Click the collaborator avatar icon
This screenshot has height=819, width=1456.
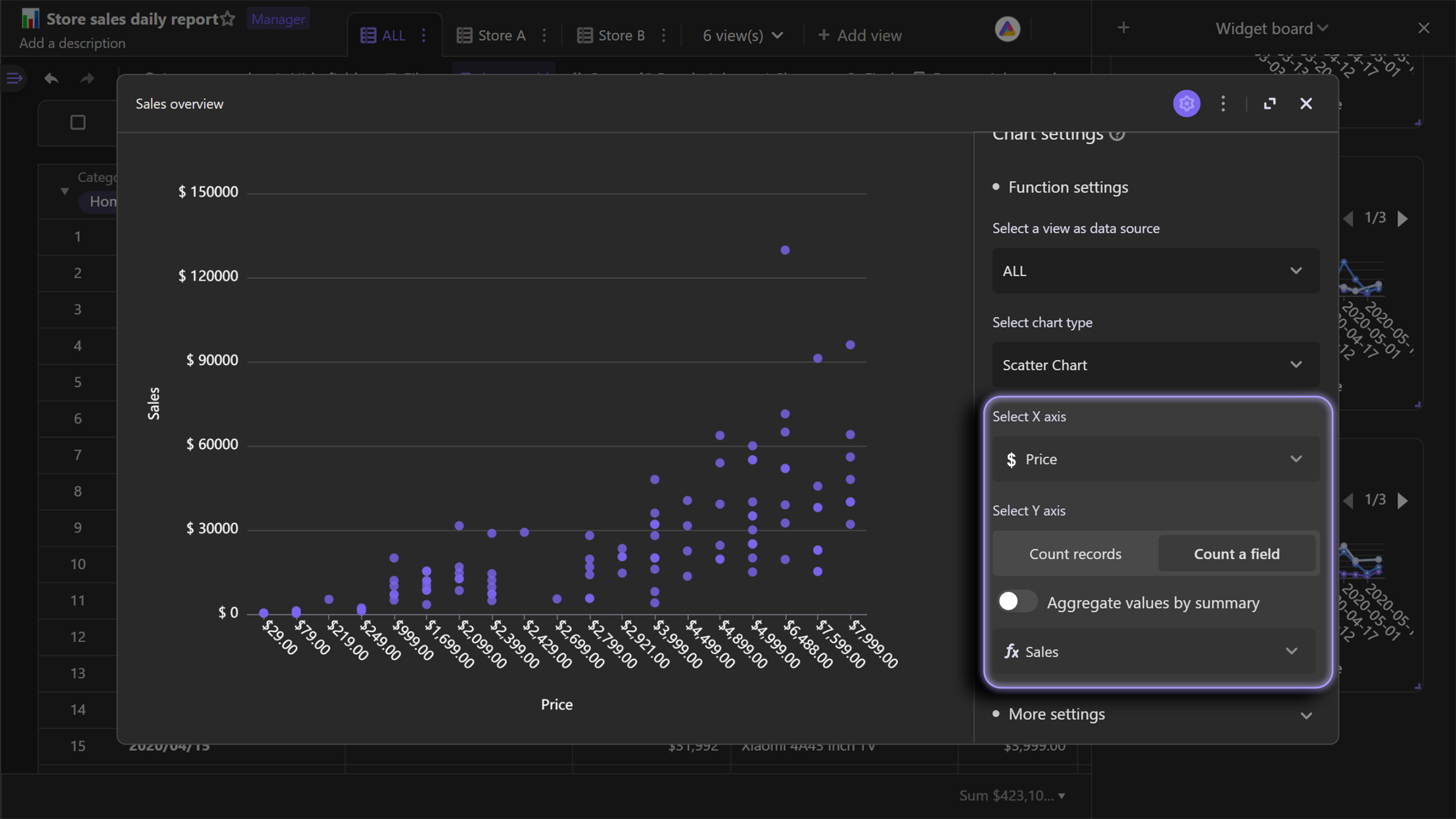tap(1007, 29)
